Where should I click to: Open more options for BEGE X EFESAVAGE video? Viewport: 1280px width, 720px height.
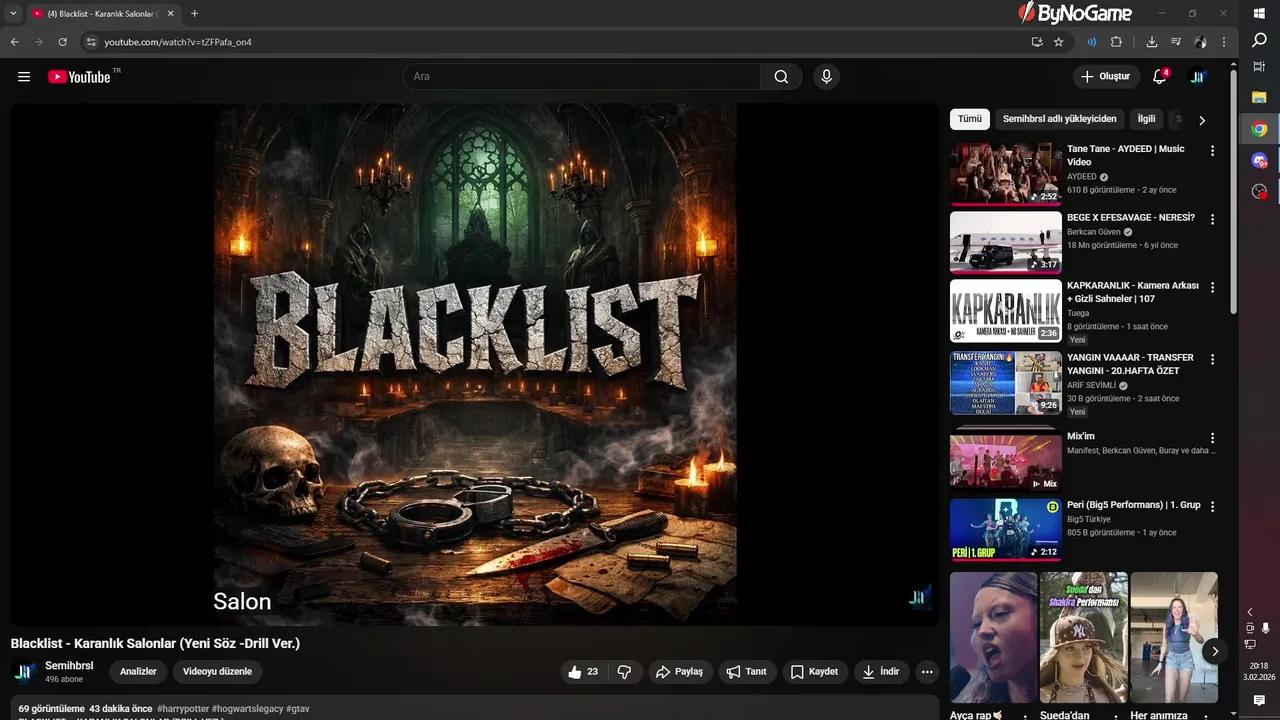tap(1212, 219)
